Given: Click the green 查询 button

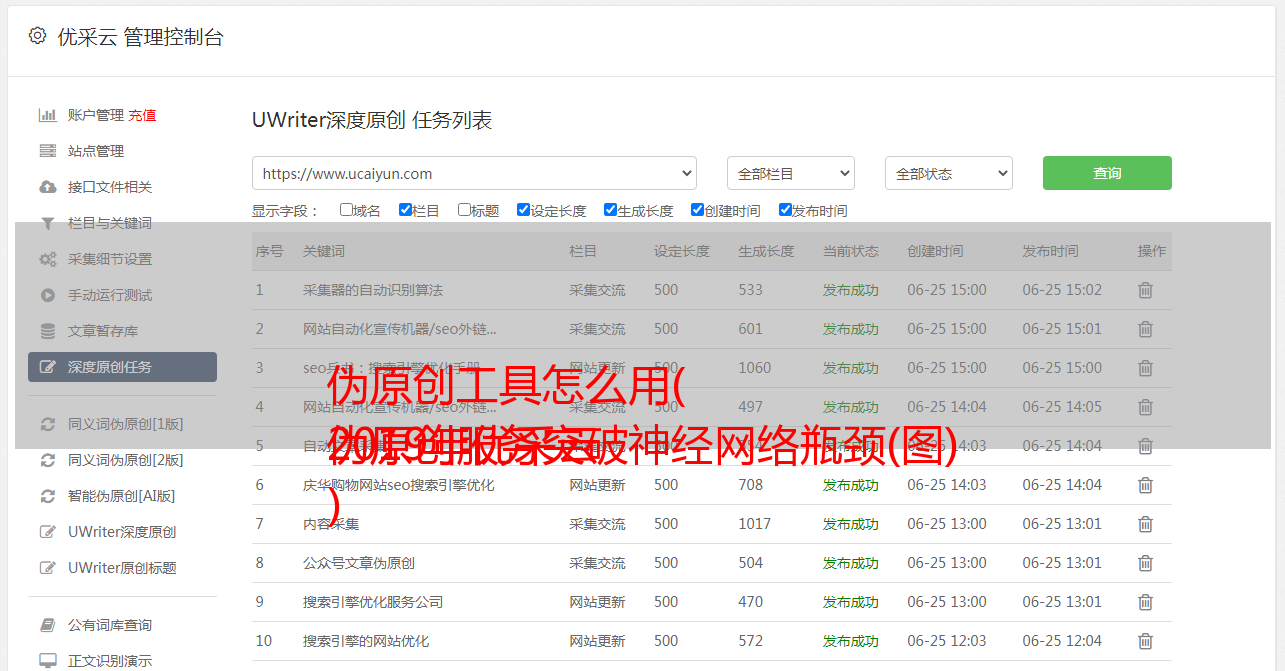Looking at the screenshot, I should coord(1107,173).
